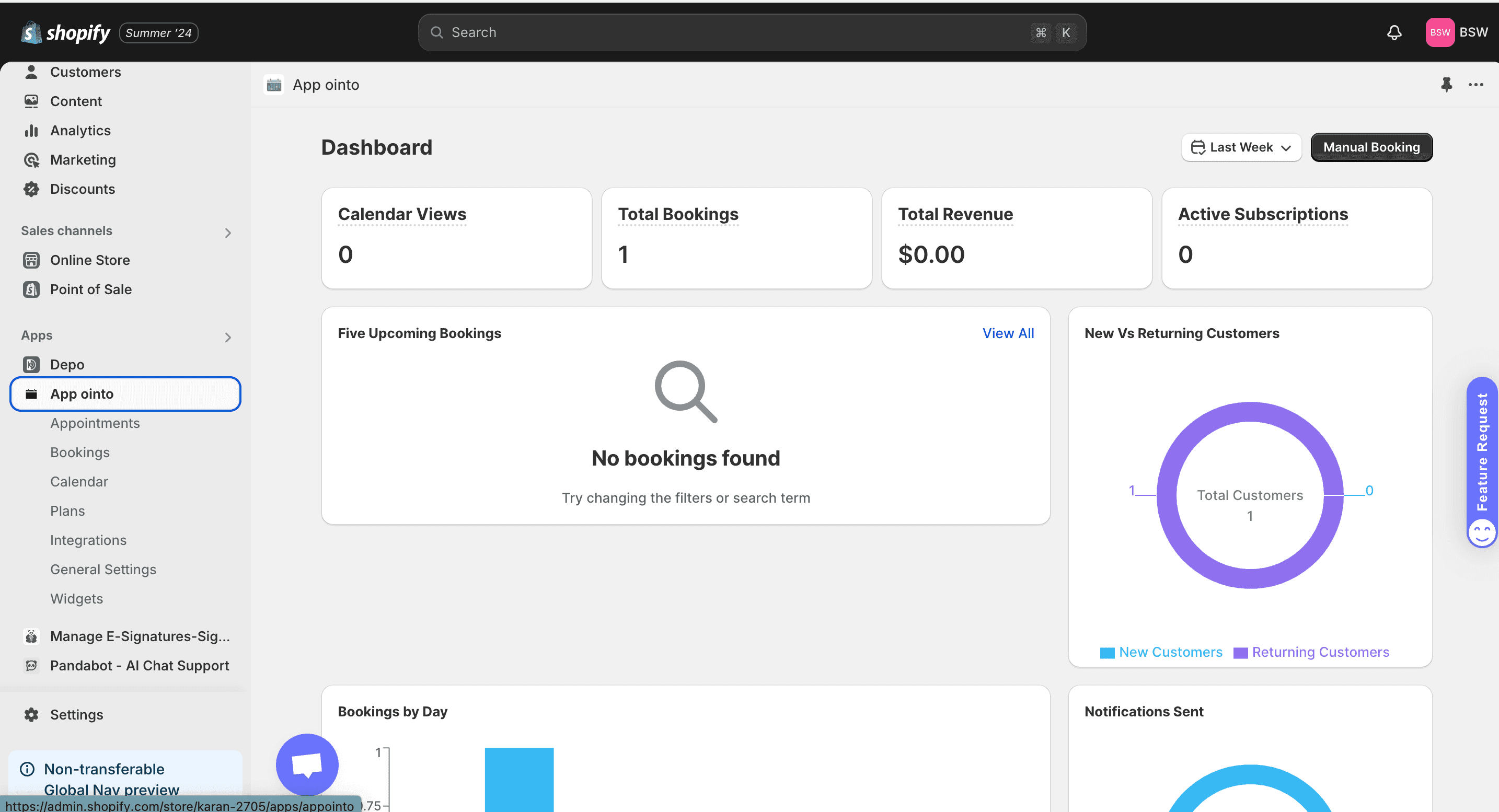Click the Depo app icon
Viewport: 1499px width, 812px height.
point(31,365)
